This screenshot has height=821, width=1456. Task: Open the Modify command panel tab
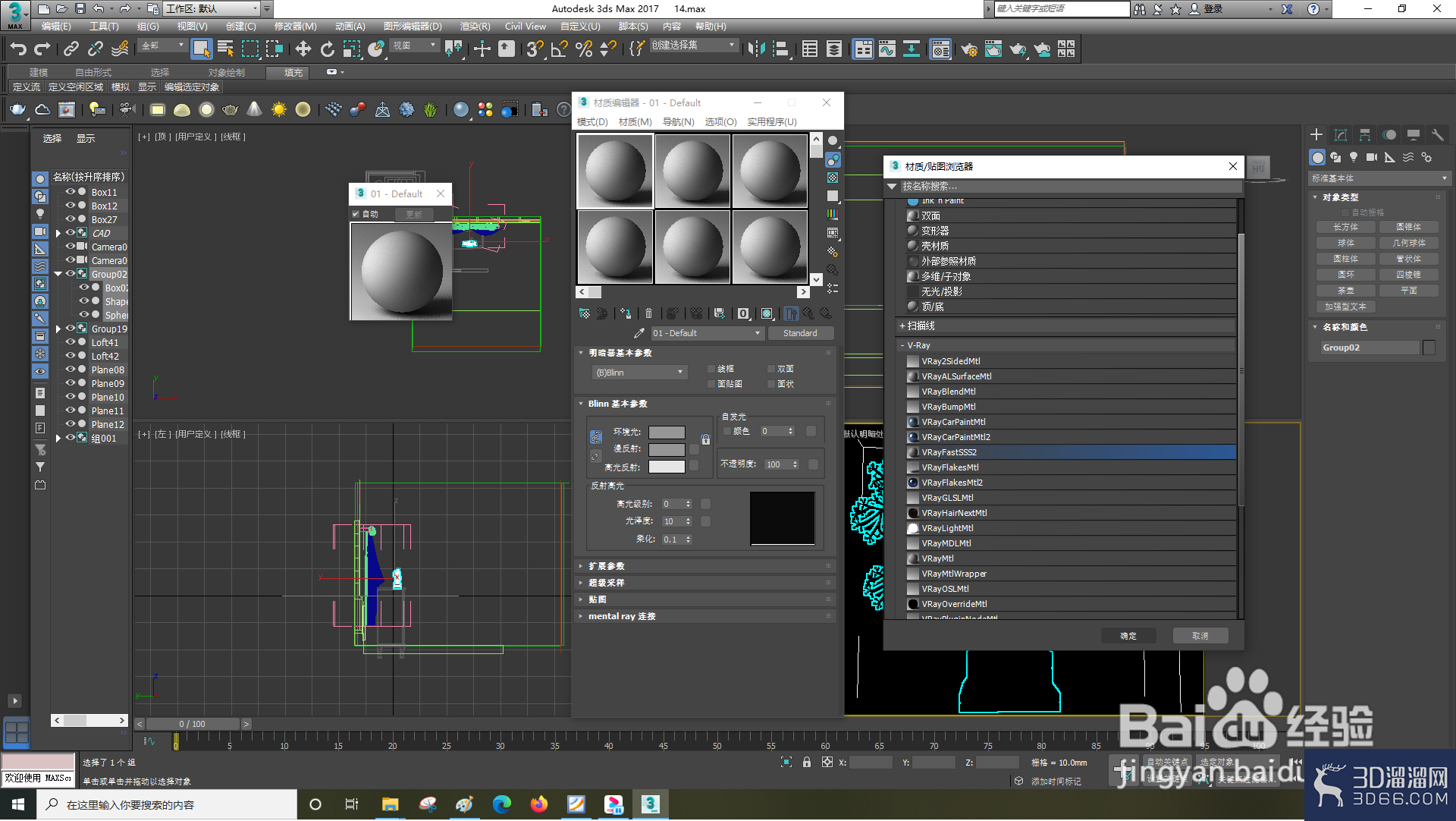pyautogui.click(x=1341, y=134)
